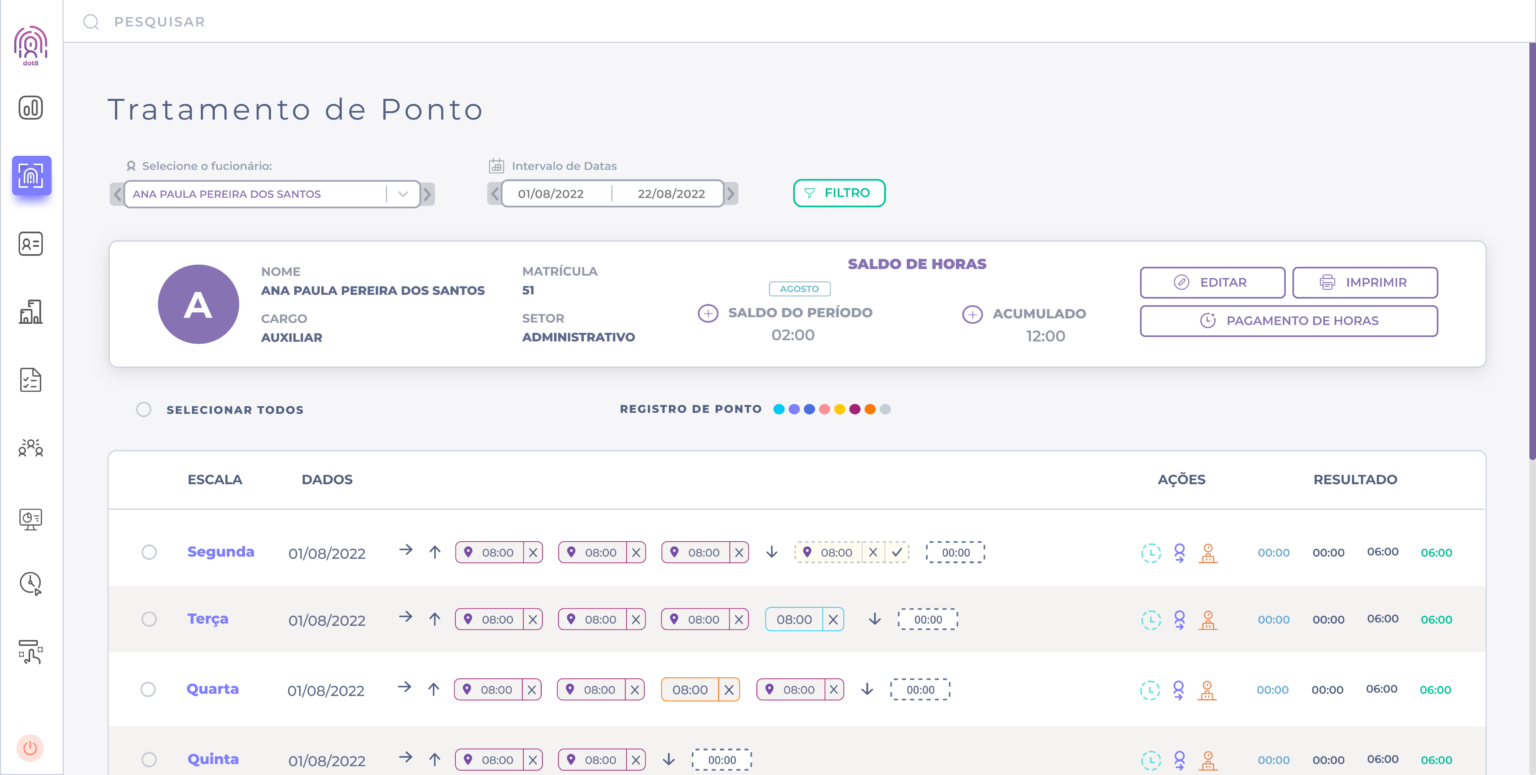Select the team group icon in the sidebar
Image resolution: width=1536 pixels, height=775 pixels.
[30, 447]
